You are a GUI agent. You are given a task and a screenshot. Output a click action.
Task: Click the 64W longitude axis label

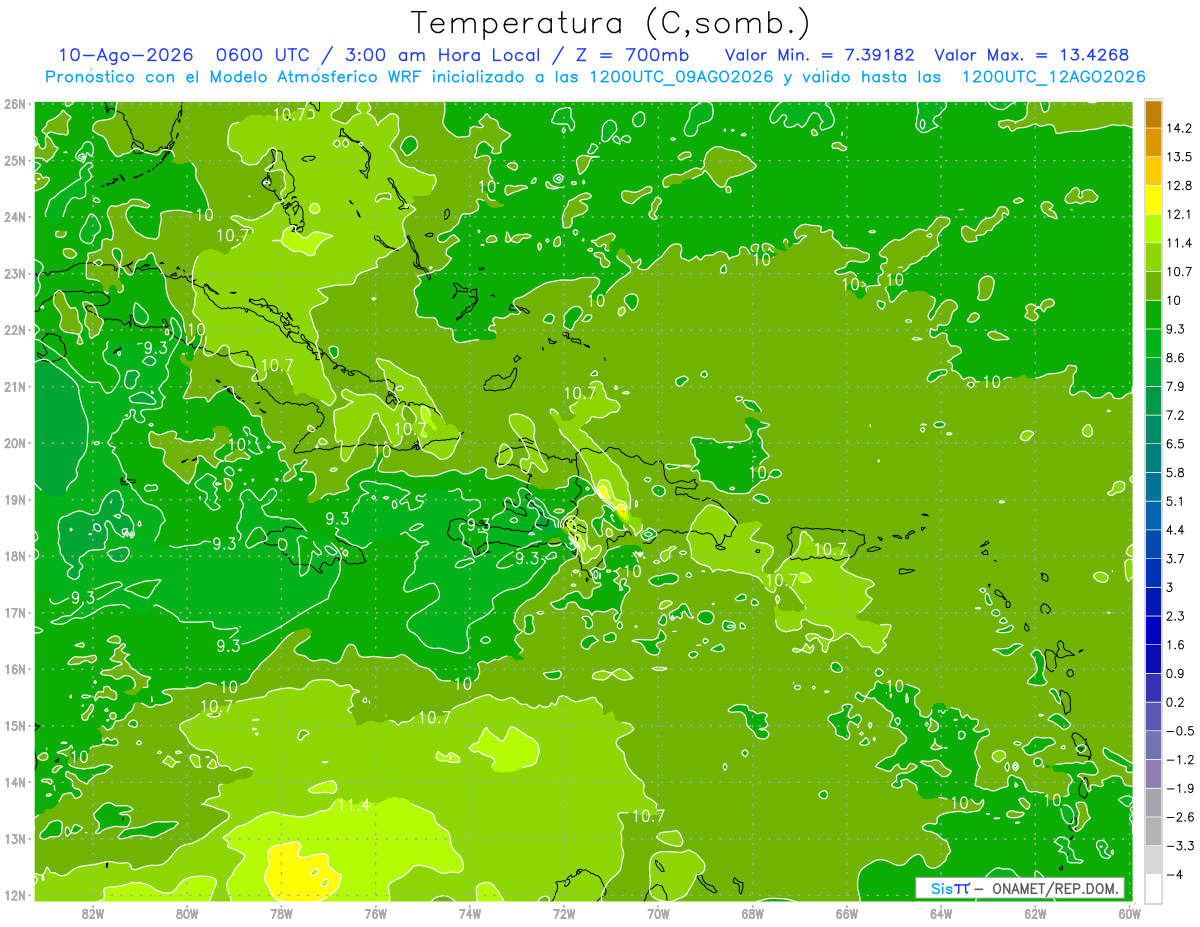tap(941, 913)
